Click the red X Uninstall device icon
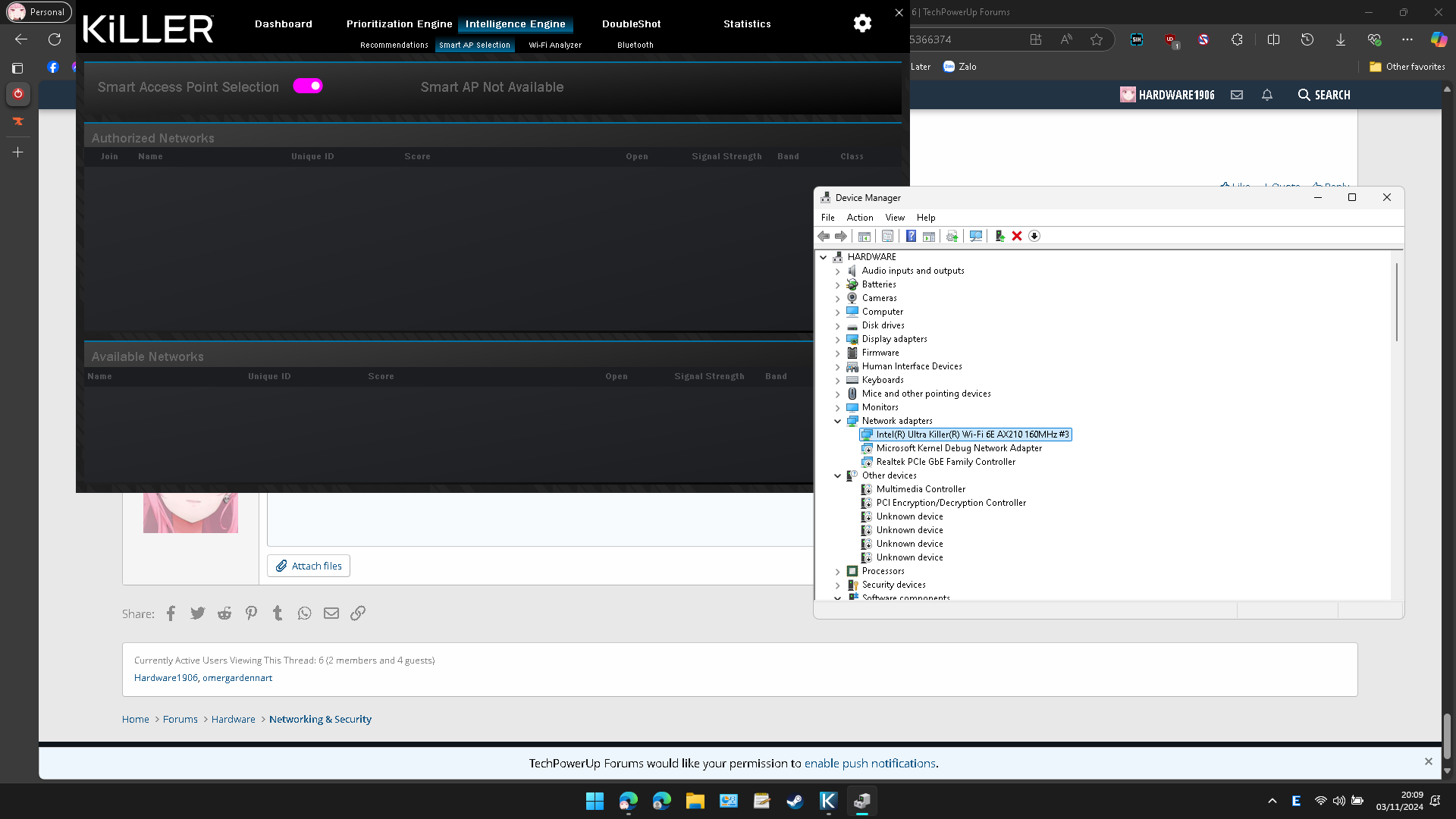 click(x=1017, y=237)
